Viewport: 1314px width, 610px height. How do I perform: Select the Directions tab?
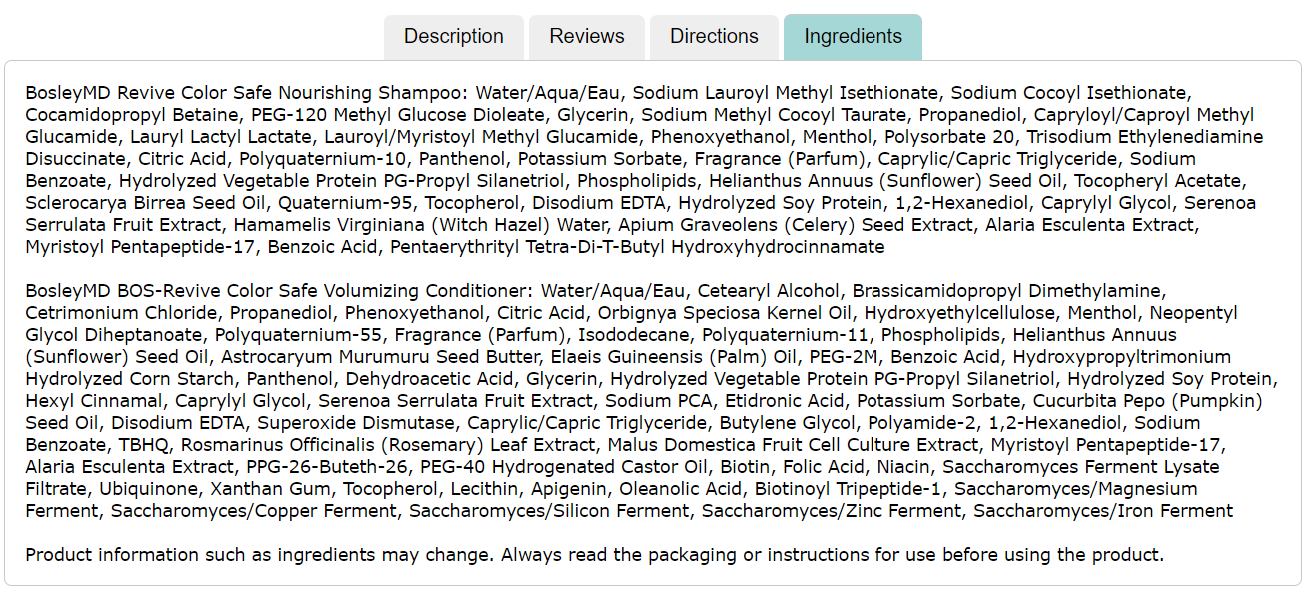714,37
